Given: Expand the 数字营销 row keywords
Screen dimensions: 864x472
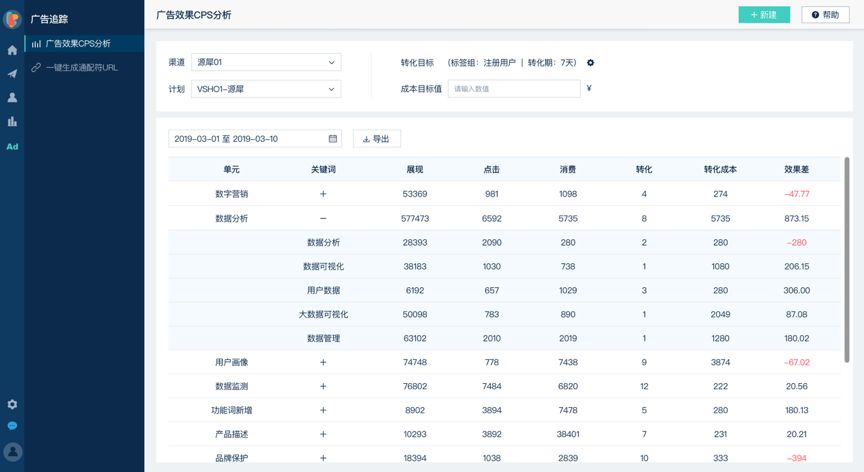Looking at the screenshot, I should (323, 194).
